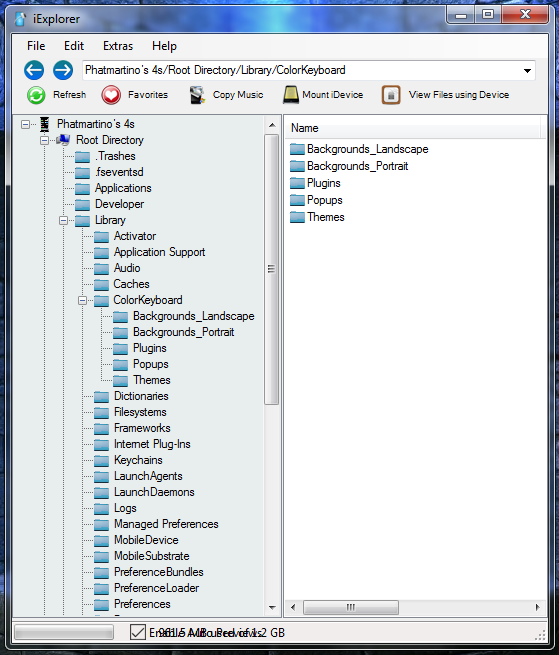Select Internet Plug-Ins in the tree
This screenshot has height=655, width=559.
(152, 444)
